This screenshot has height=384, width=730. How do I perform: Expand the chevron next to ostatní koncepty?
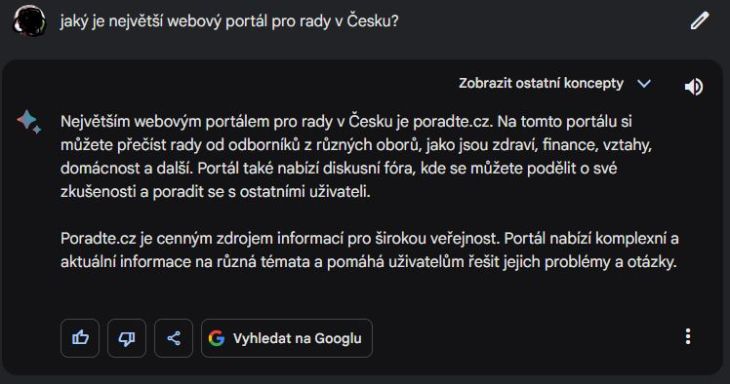coord(644,84)
